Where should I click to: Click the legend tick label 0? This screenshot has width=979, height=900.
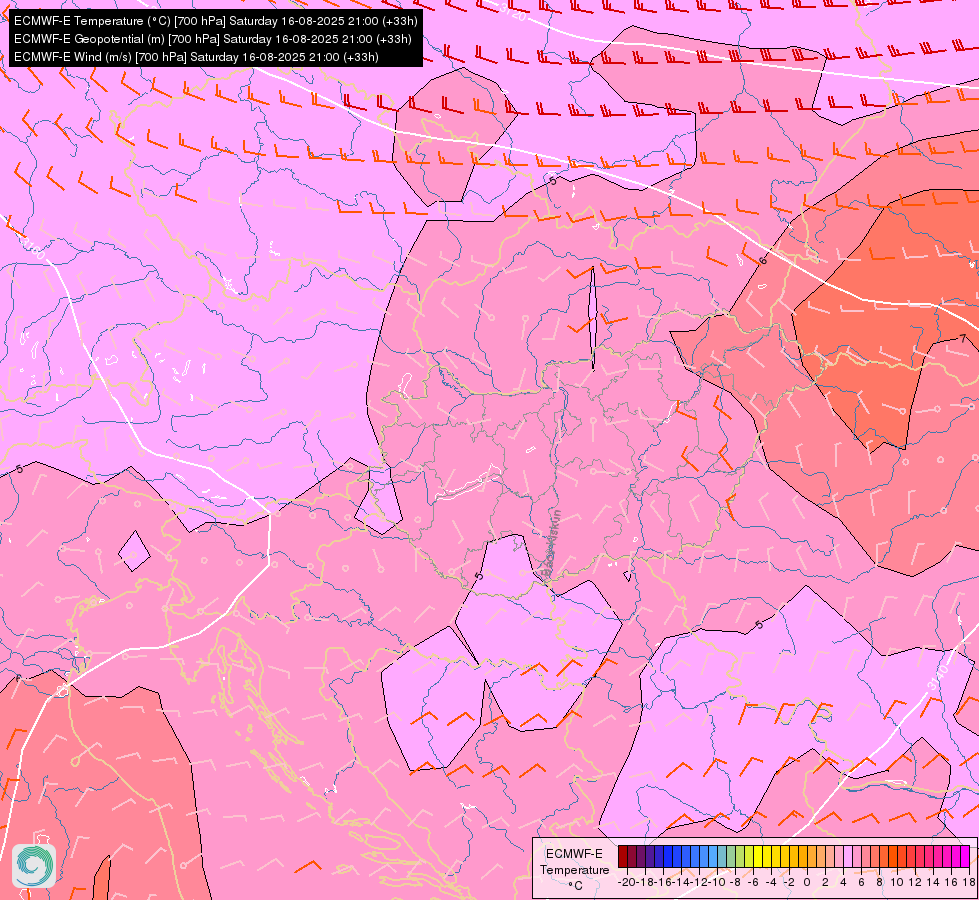coord(807,882)
